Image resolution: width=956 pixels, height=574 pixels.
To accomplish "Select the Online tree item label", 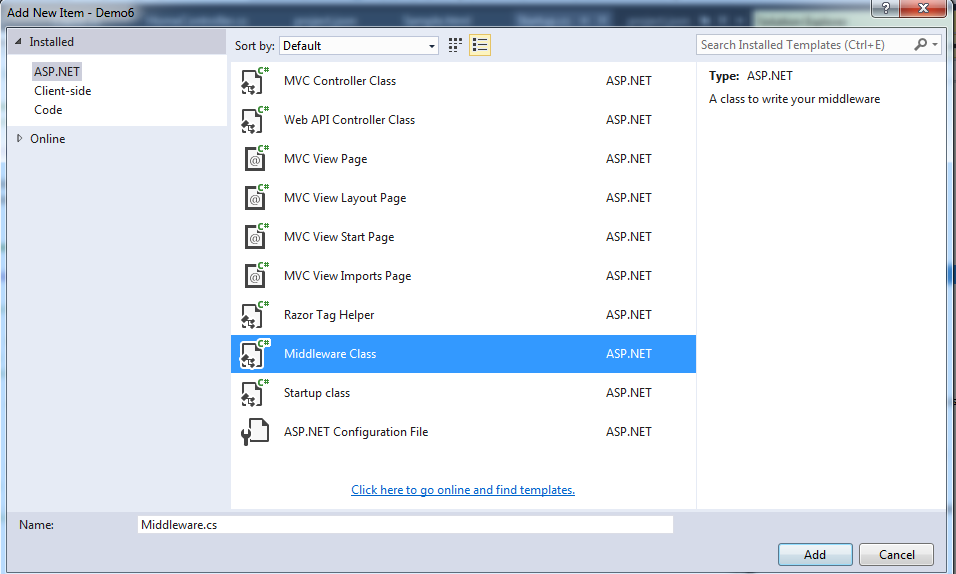I will [x=48, y=138].
